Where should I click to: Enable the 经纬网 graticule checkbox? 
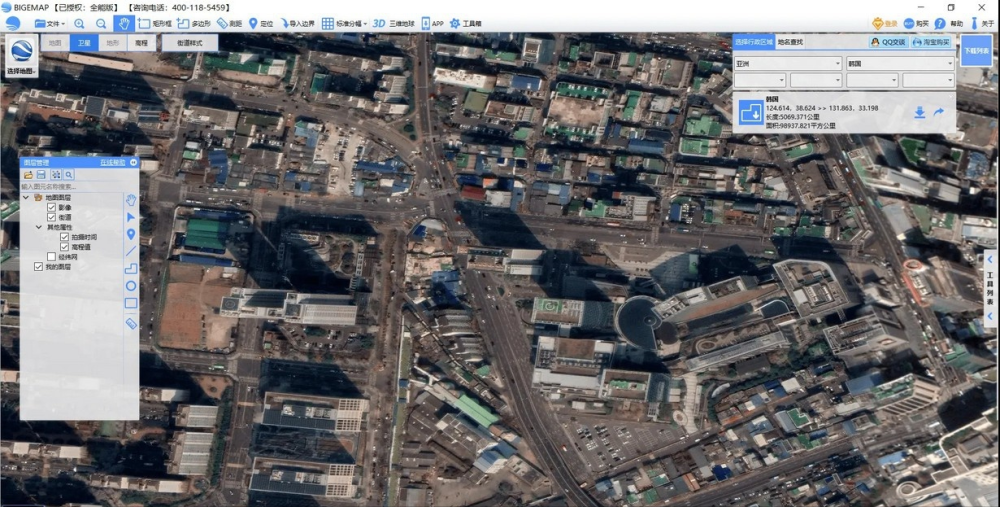point(52,256)
